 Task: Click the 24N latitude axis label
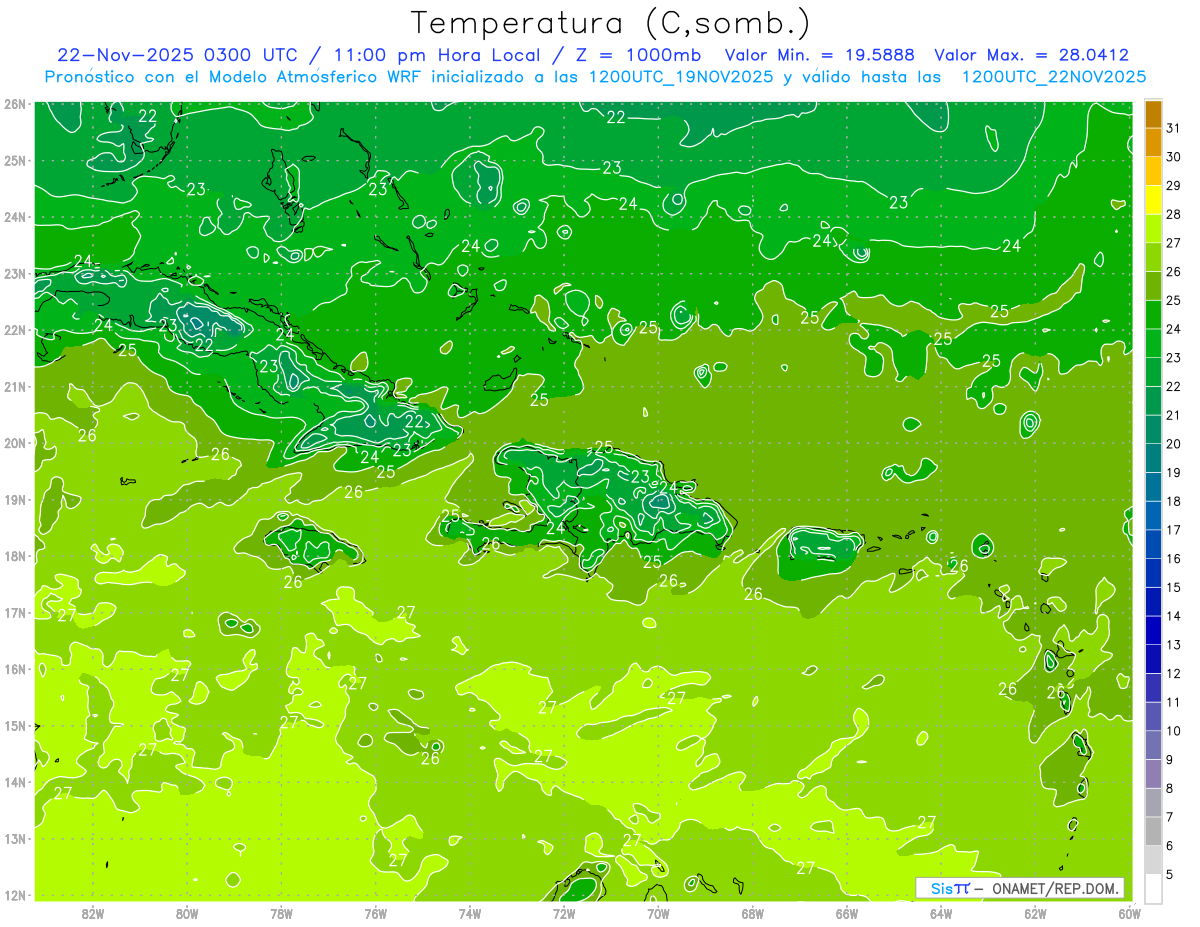click(15, 217)
